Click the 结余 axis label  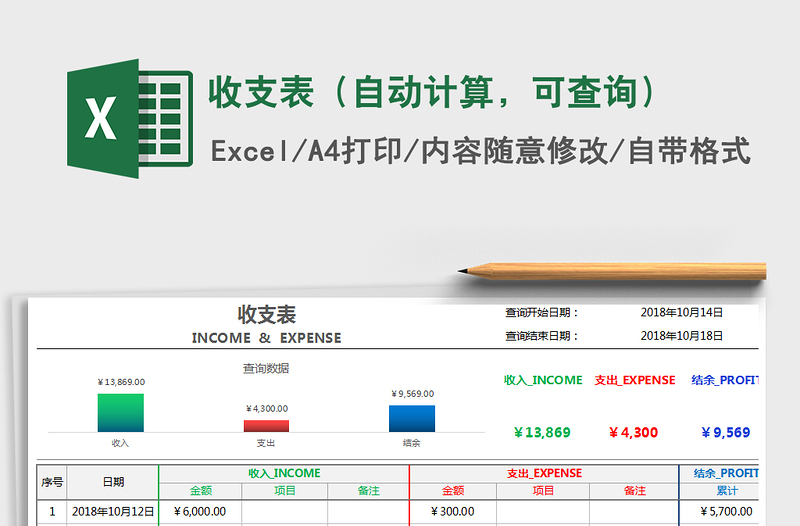coord(411,443)
